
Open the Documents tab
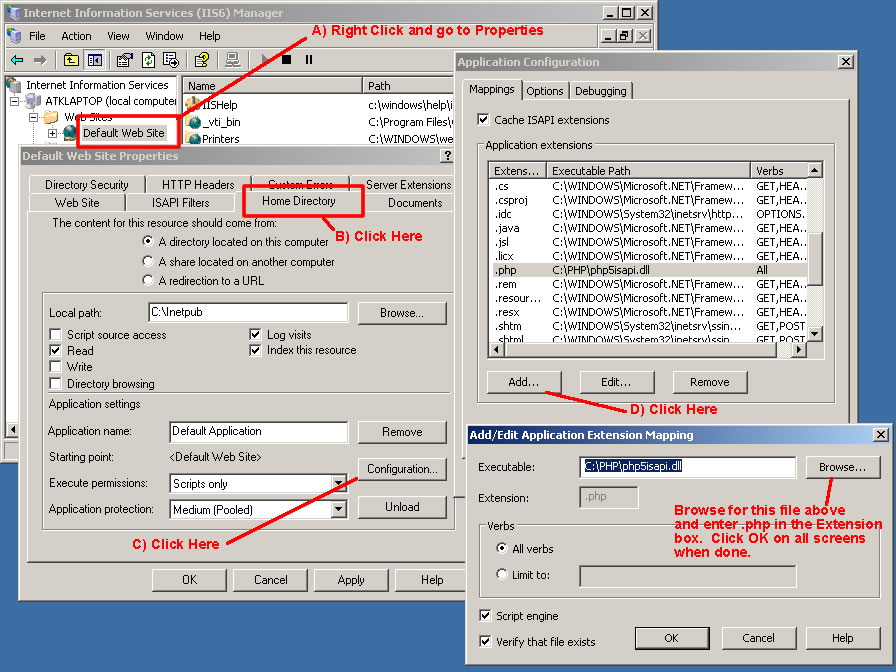tap(415, 202)
